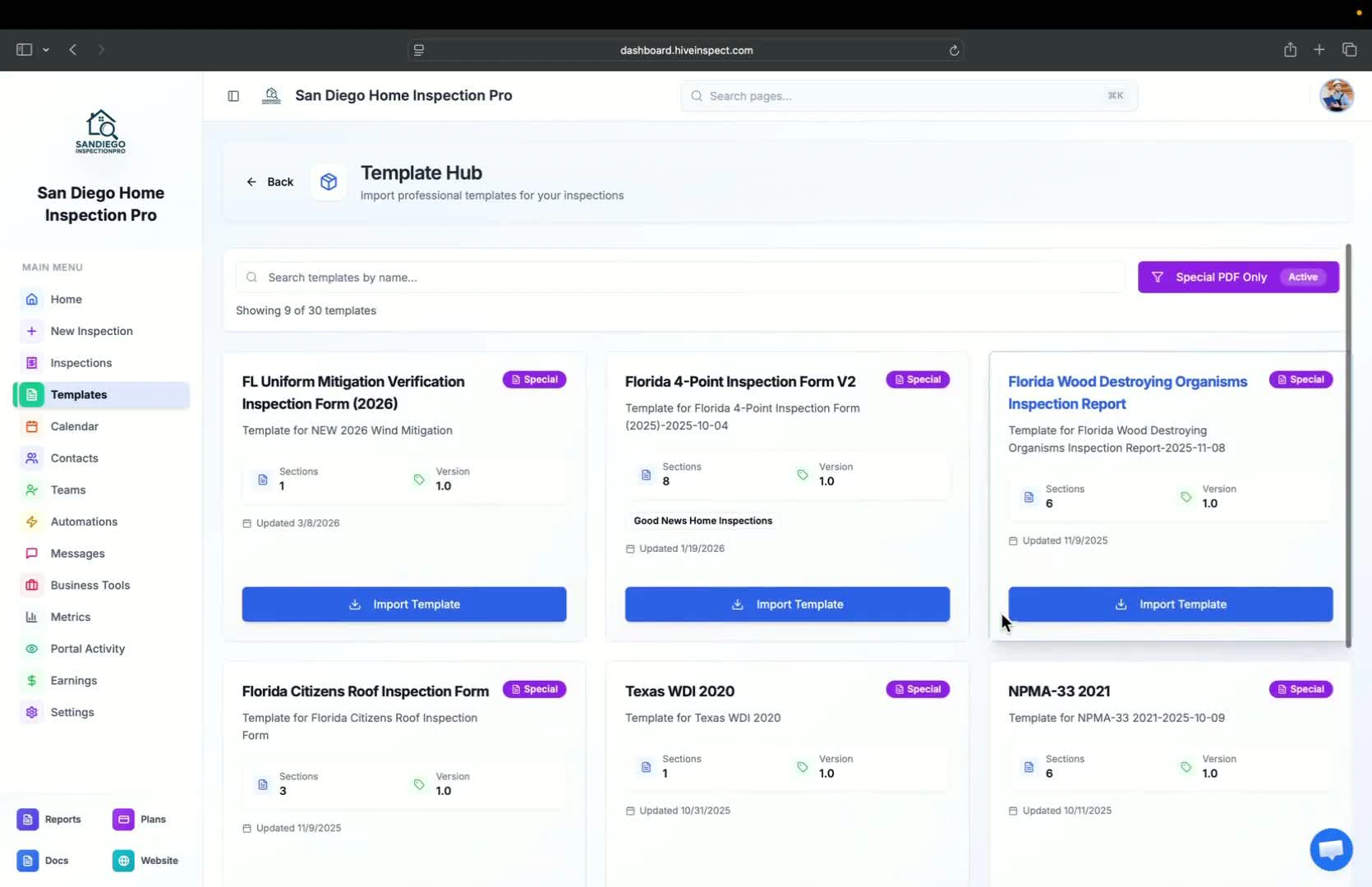Click the sidebar company logo
The height and width of the screenshot is (887, 1372).
(101, 132)
